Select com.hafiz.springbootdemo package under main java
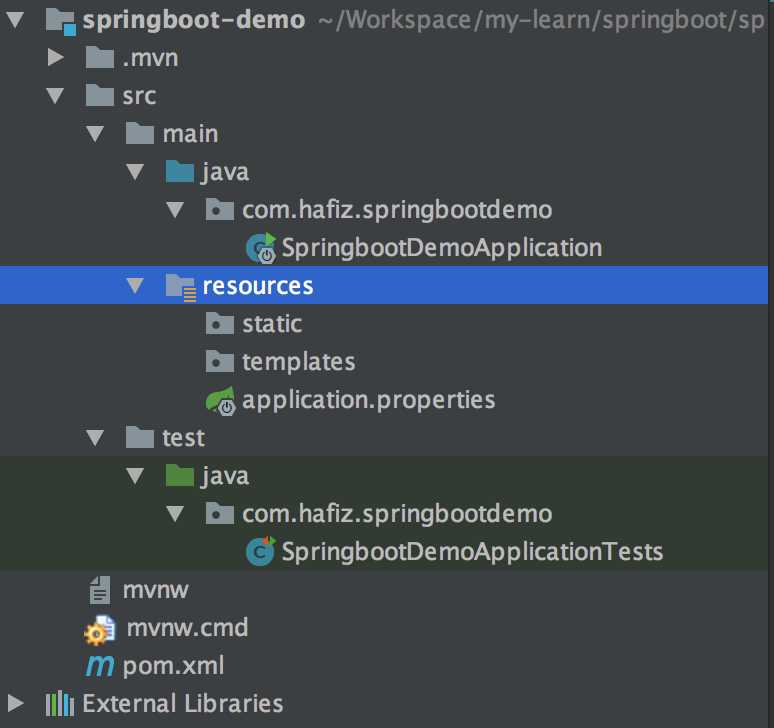Screen dimensions: 774x728 coord(396,210)
